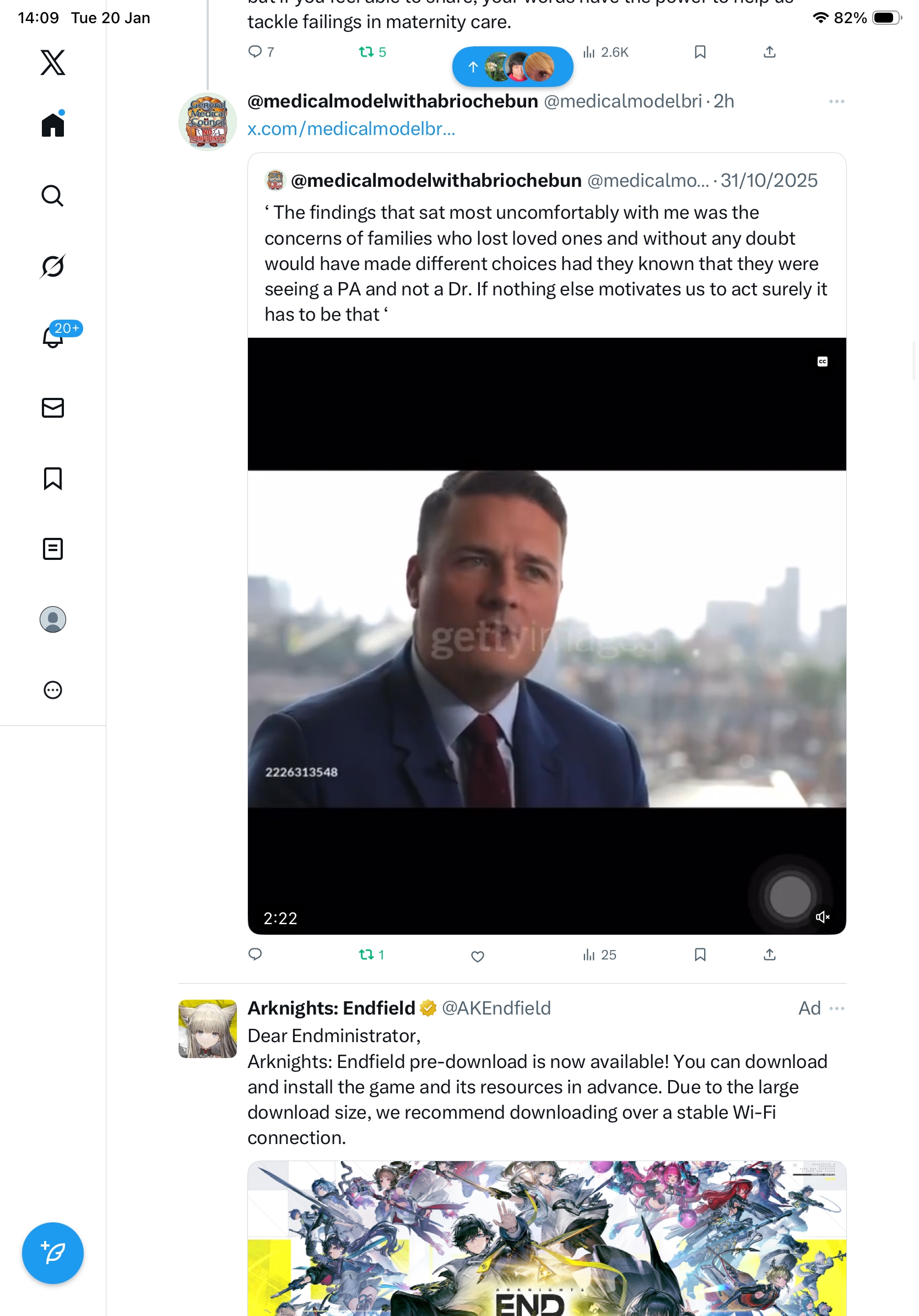Image resolution: width=919 pixels, height=1316 pixels.
Task: Unmute the video with speaker icon
Action: (x=822, y=917)
